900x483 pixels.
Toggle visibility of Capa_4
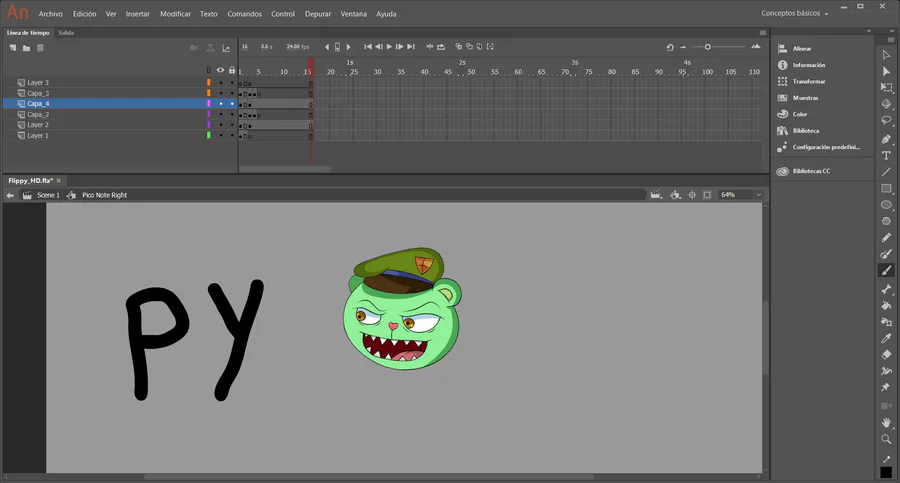tap(221, 104)
